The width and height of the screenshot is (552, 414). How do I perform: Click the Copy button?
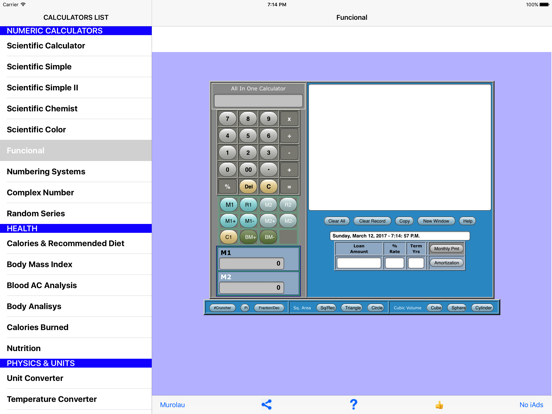pos(404,221)
